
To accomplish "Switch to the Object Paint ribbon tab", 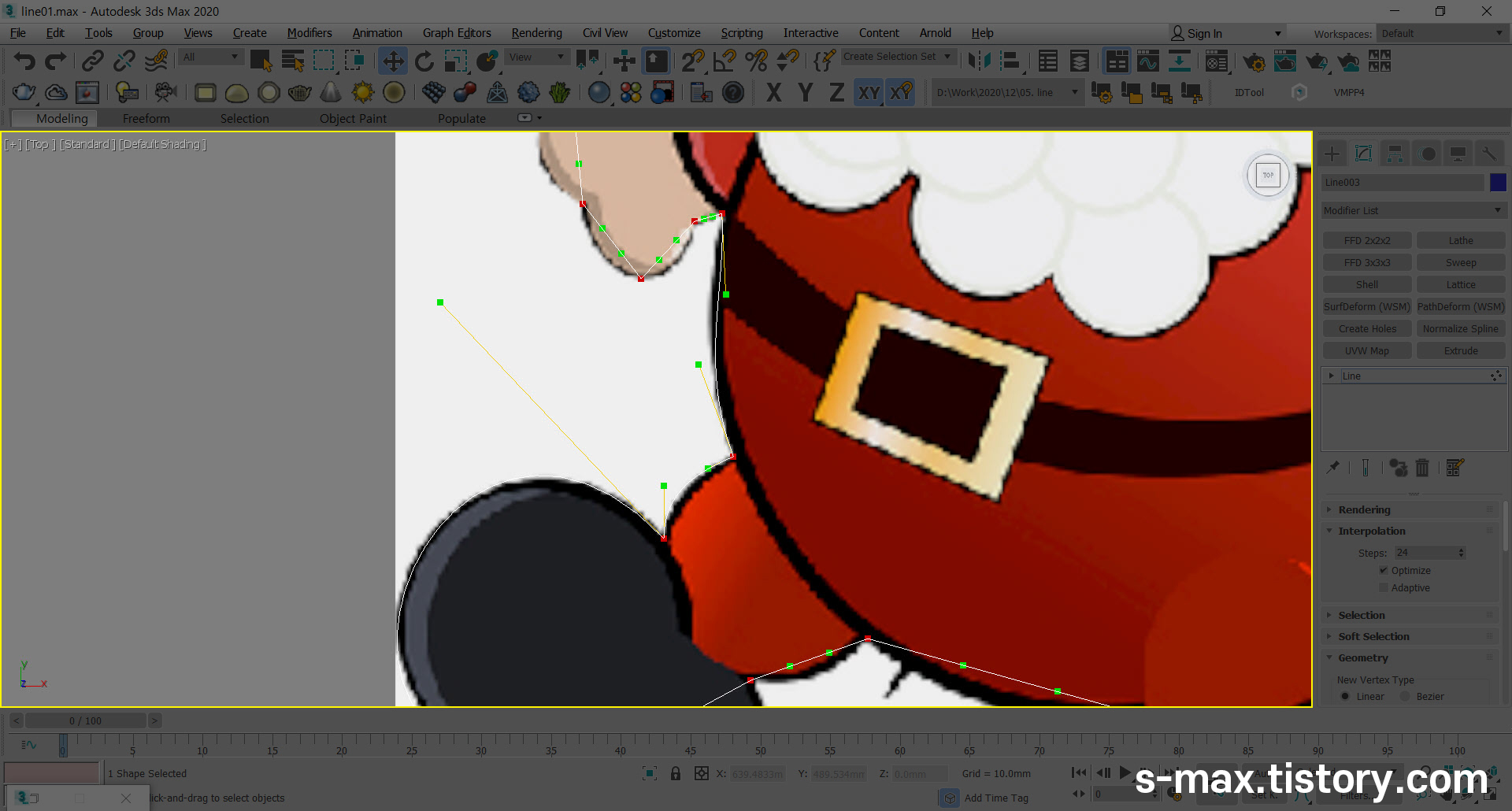I will click(x=353, y=118).
